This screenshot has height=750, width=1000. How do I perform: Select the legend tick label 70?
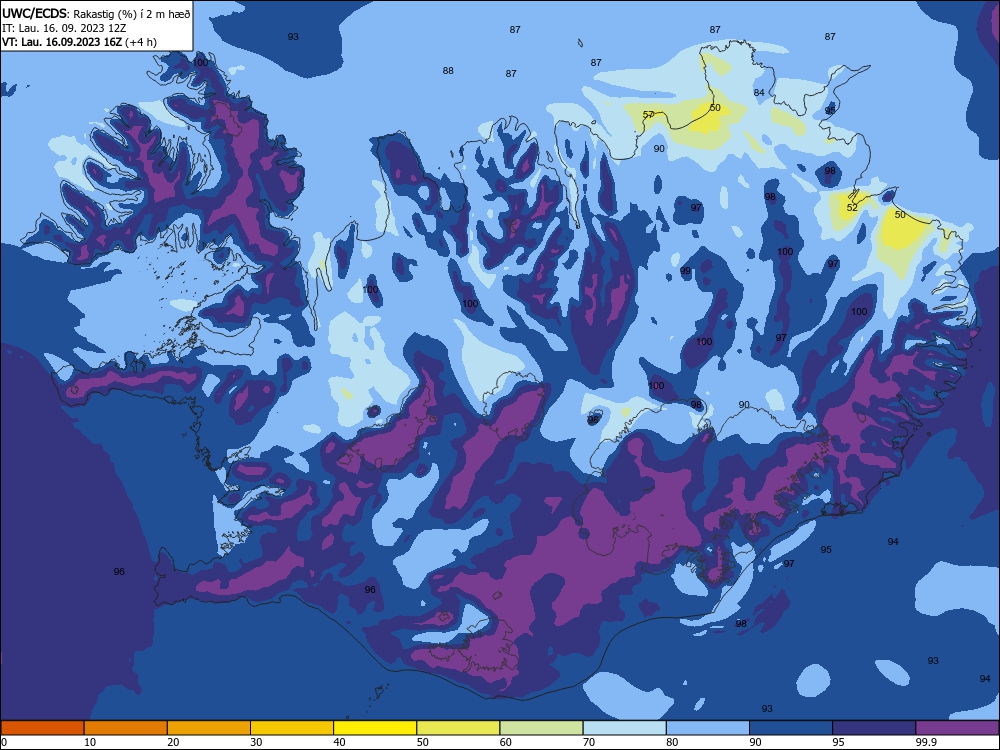(x=589, y=742)
